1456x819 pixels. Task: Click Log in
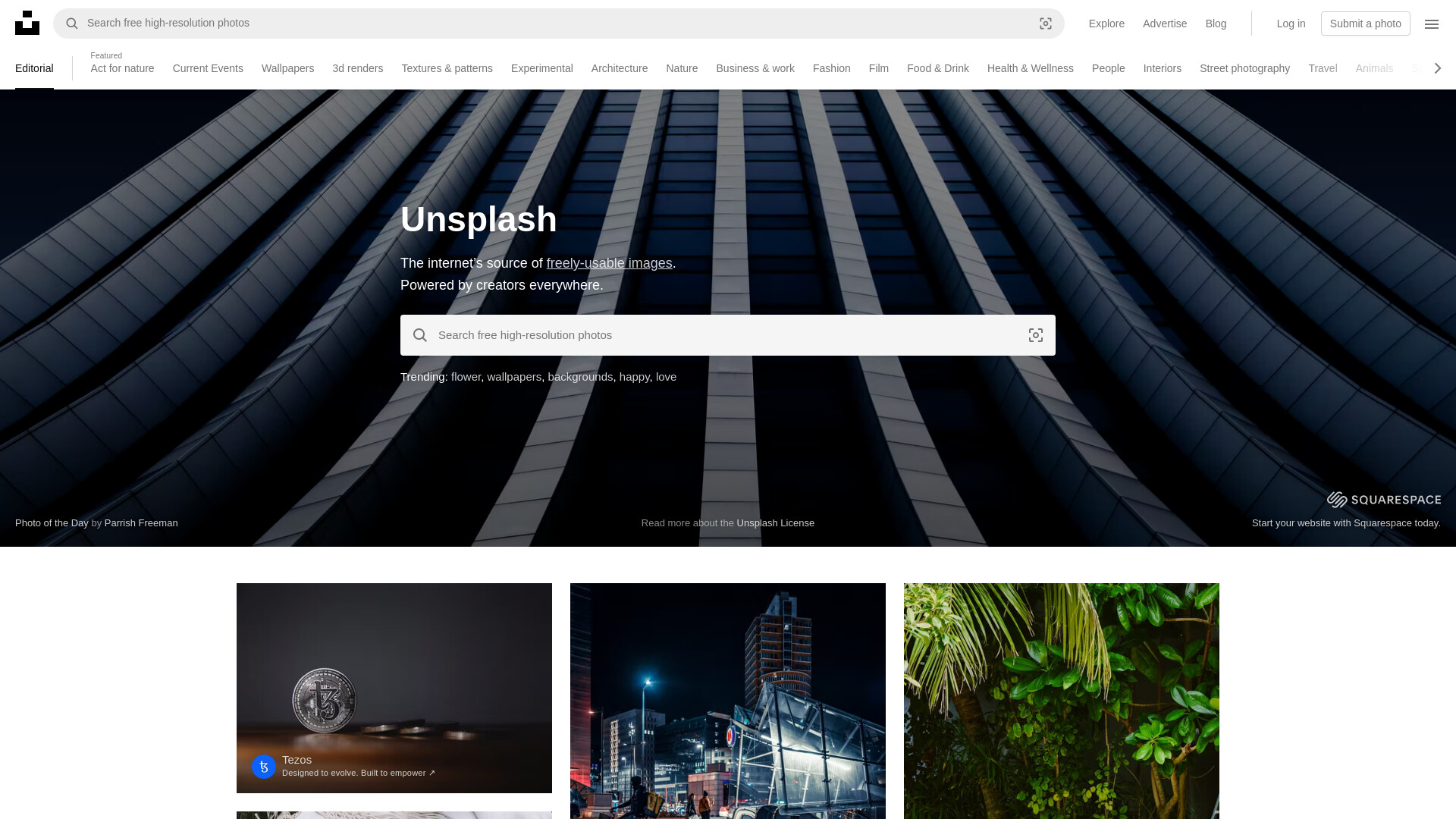tap(1291, 24)
